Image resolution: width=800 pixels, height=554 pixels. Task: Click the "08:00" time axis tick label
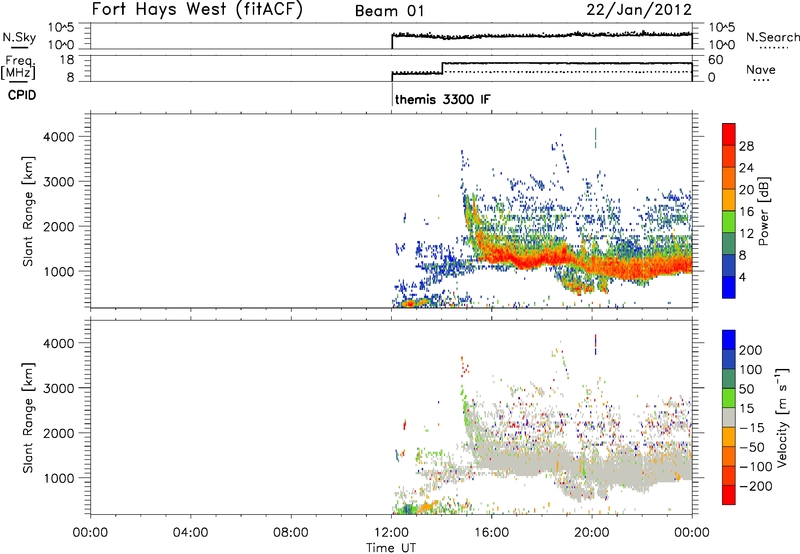click(x=291, y=533)
